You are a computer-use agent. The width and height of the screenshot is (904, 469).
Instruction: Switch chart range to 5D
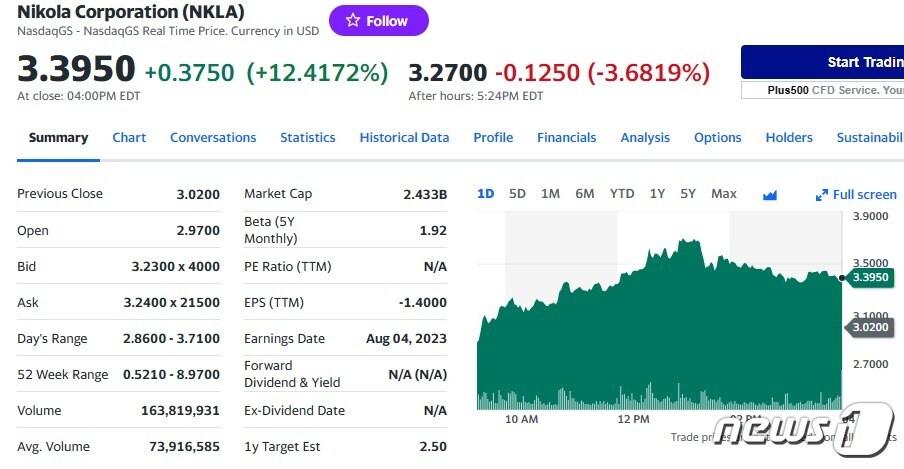pyautogui.click(x=517, y=194)
